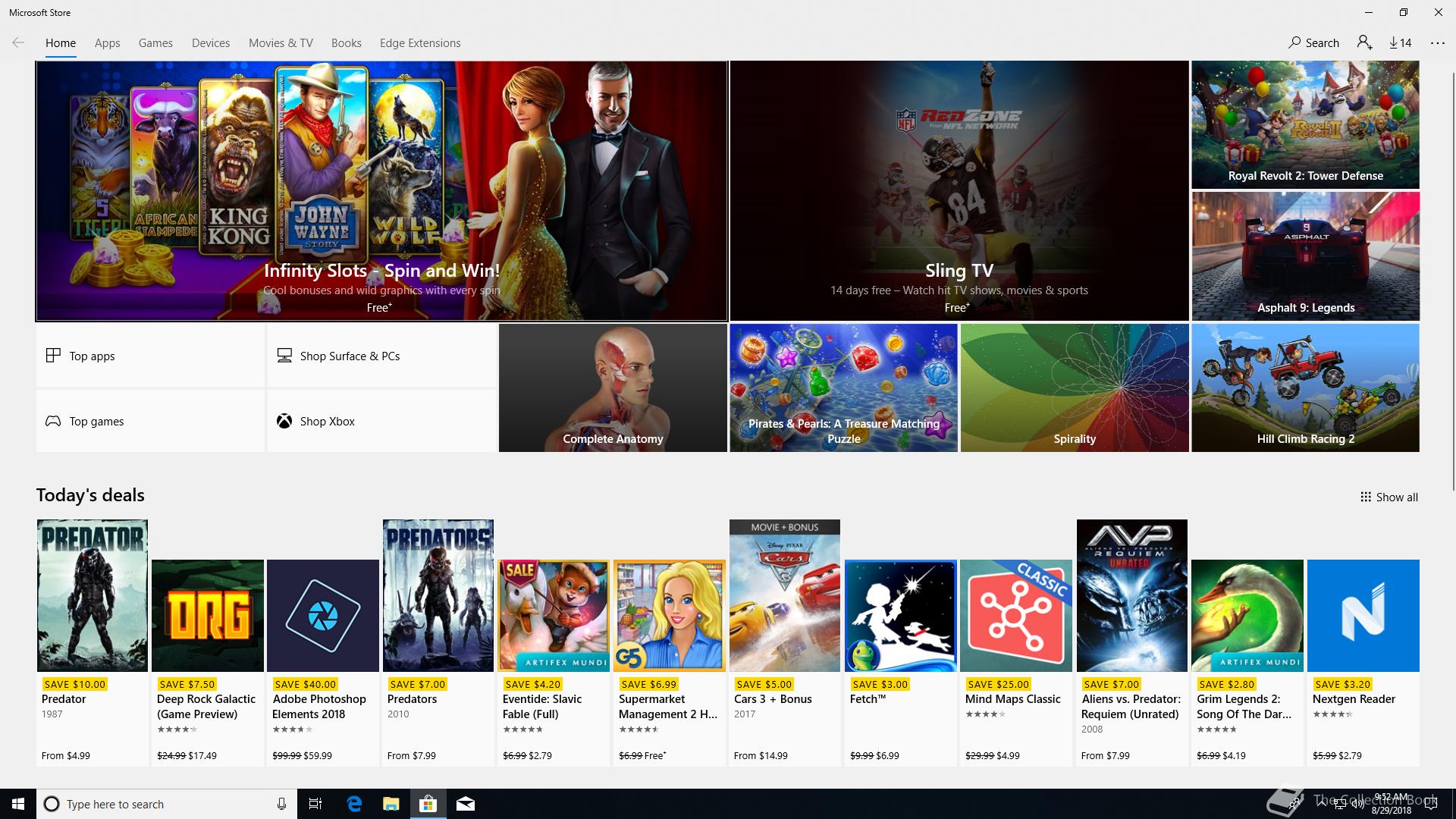Open the See more ellipsis menu
Viewport: 1456px width, 819px height.
tap(1438, 43)
